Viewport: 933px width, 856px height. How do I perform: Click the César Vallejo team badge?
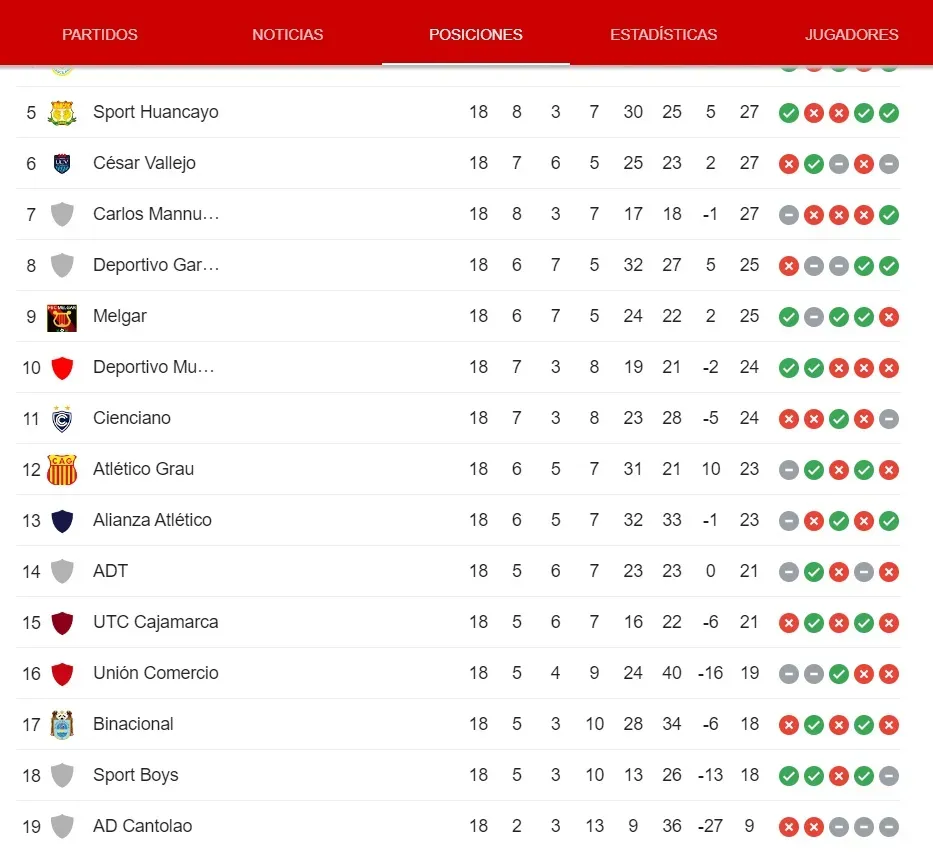(x=62, y=163)
